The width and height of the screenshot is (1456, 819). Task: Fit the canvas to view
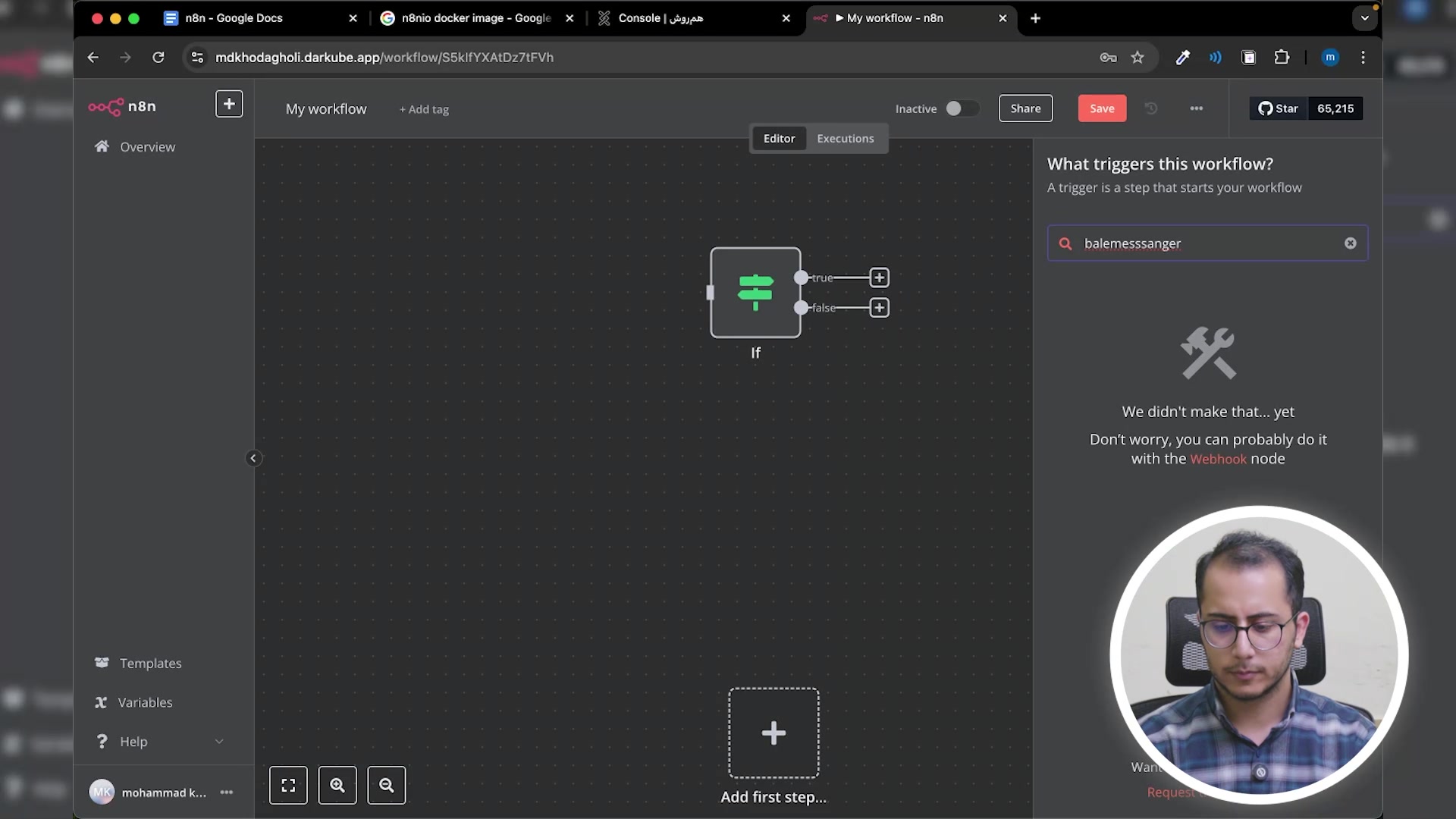288,785
